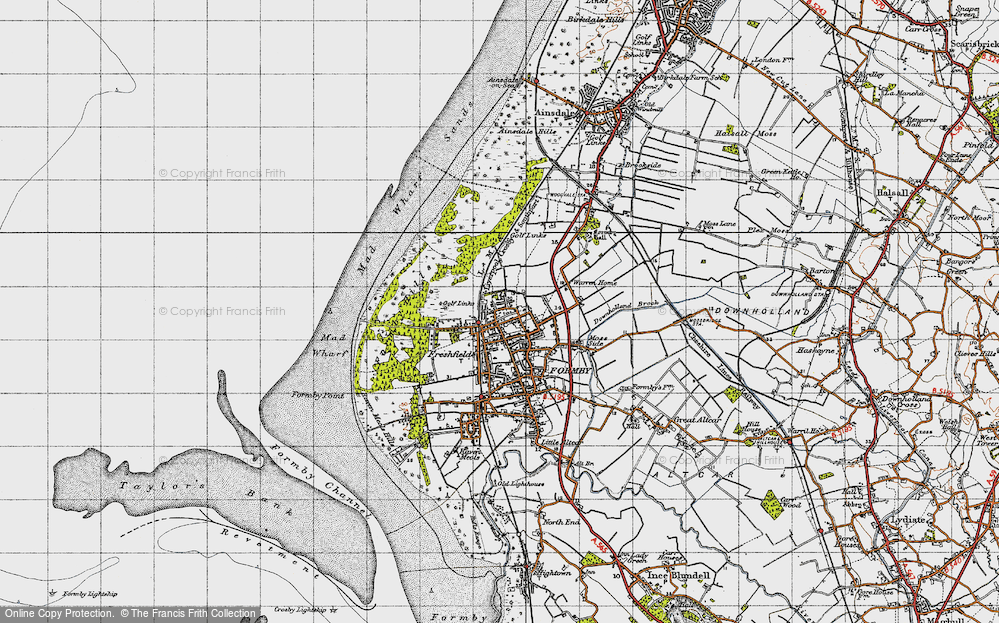Select the Ince Blundell label
The image size is (999, 623).
678,575
